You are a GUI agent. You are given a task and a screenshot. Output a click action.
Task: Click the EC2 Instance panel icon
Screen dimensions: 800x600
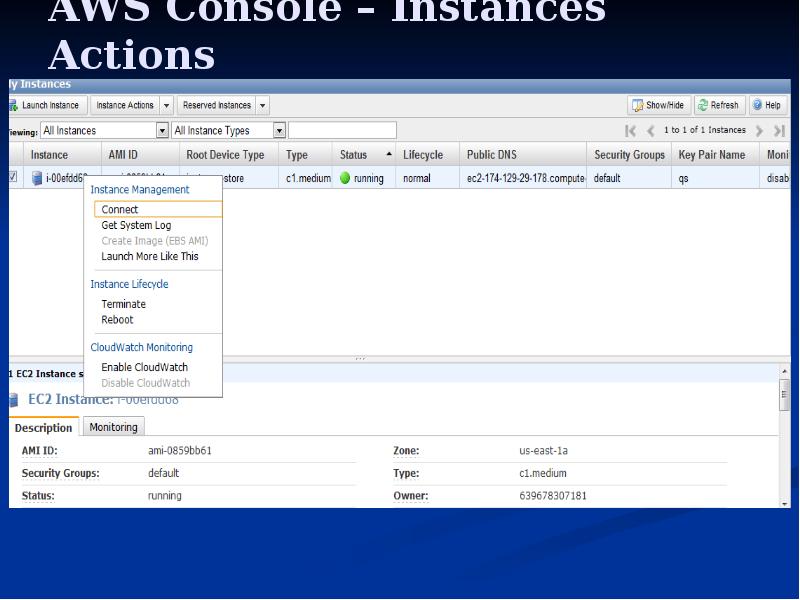click(12, 399)
